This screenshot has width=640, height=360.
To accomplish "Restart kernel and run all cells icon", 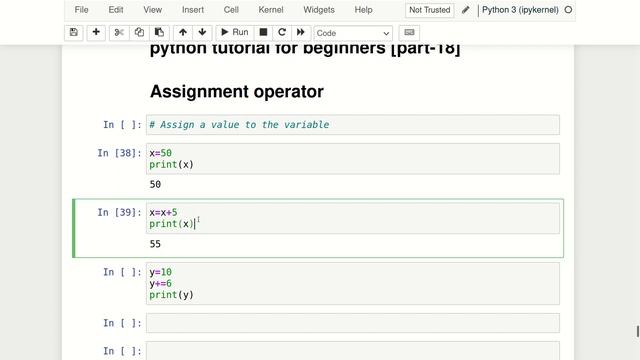I will click(x=301, y=32).
